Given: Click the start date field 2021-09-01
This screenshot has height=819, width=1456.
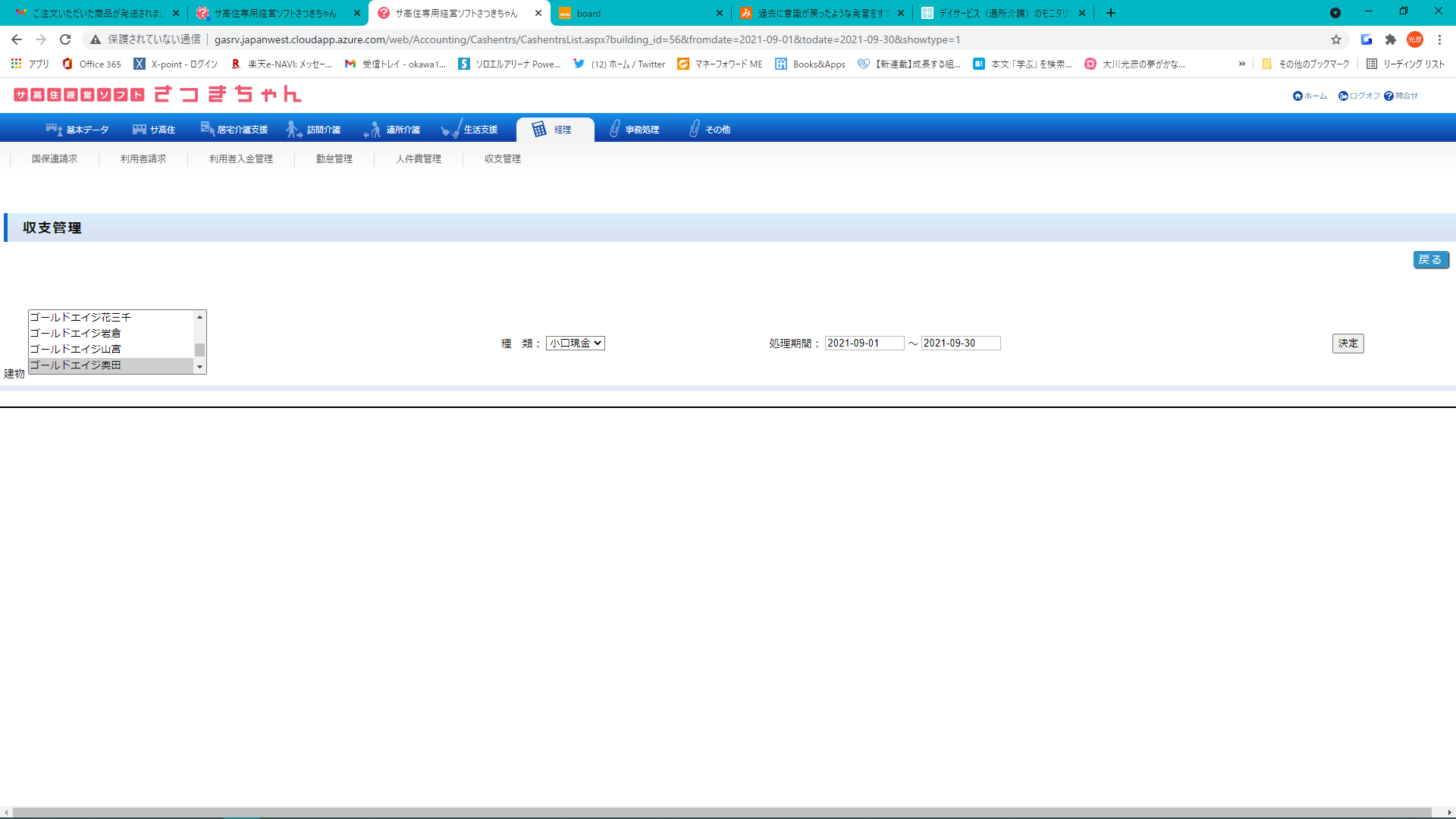Looking at the screenshot, I should point(864,344).
